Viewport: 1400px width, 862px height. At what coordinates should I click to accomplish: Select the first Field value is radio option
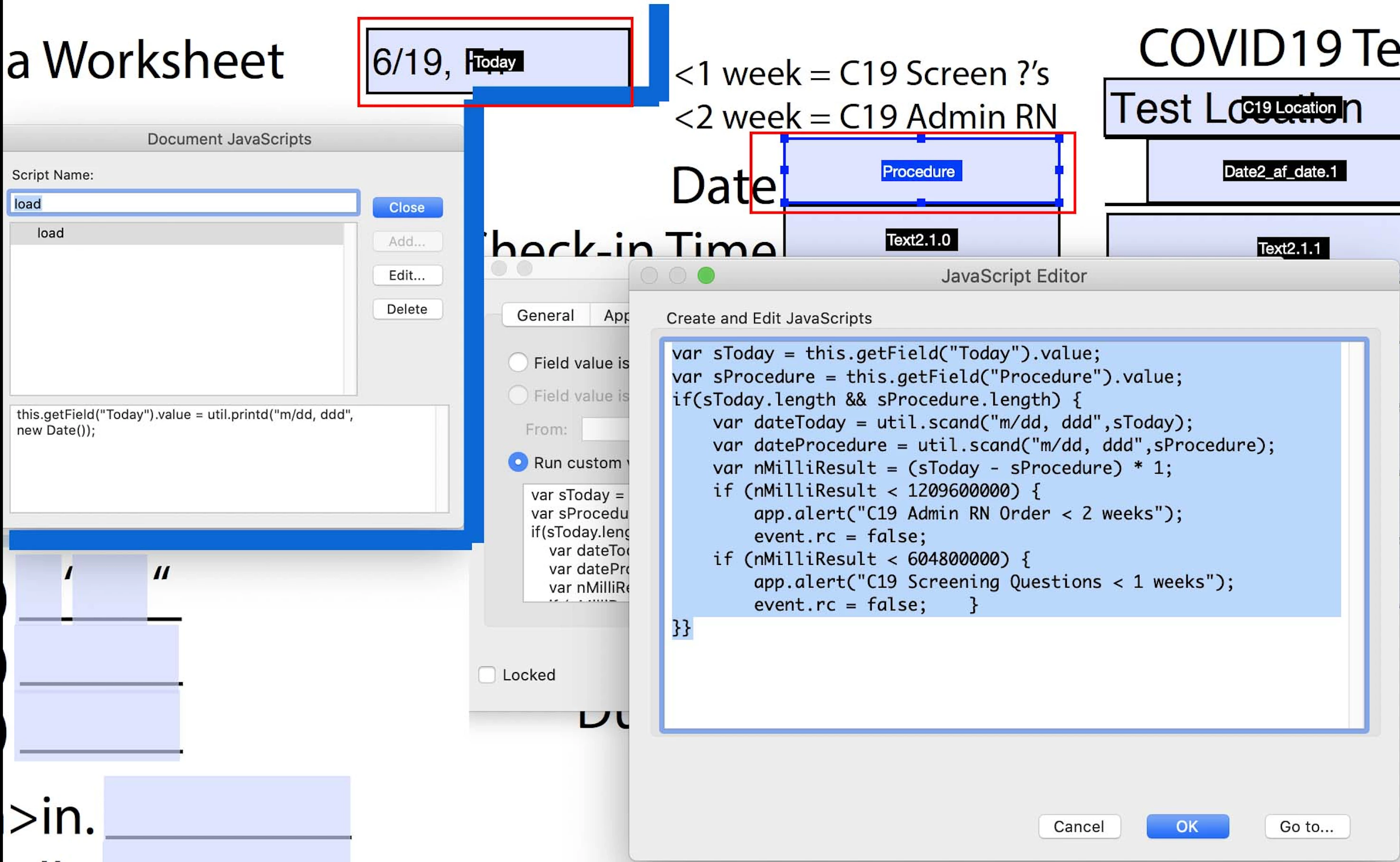click(518, 363)
